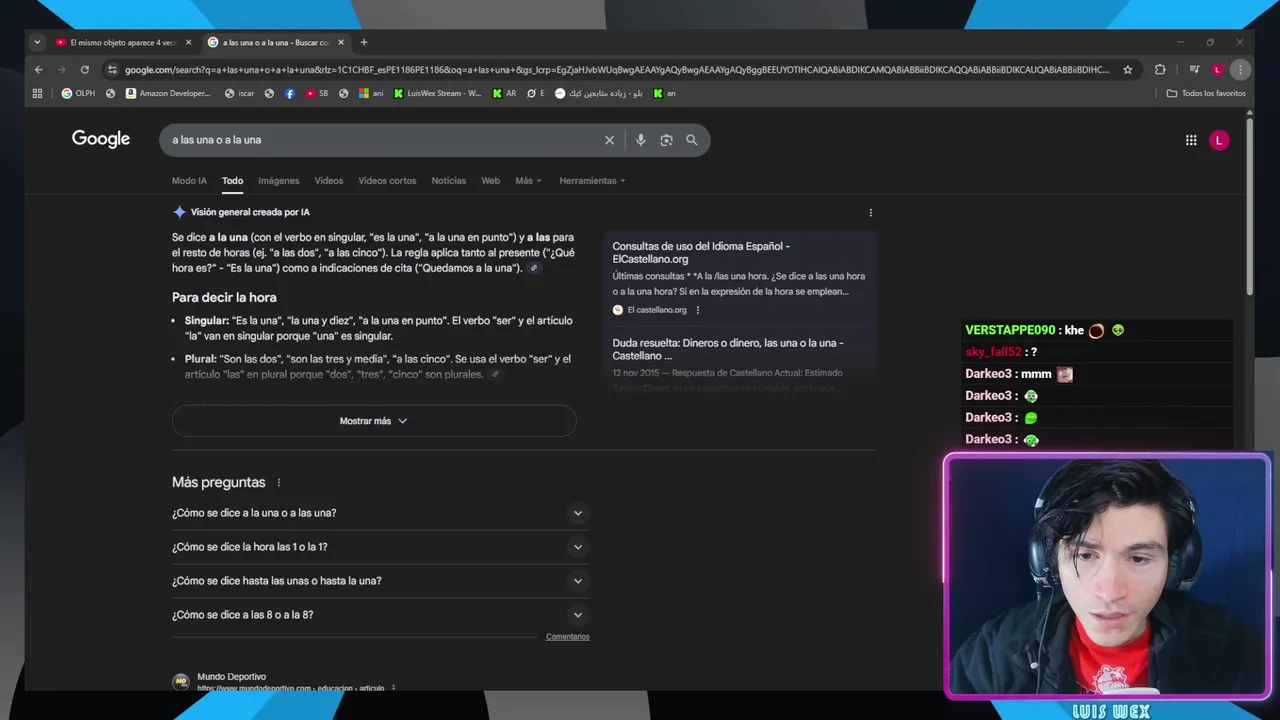Open the tab search dropdown arrow
Screen dimensions: 1280x720
click(37, 42)
